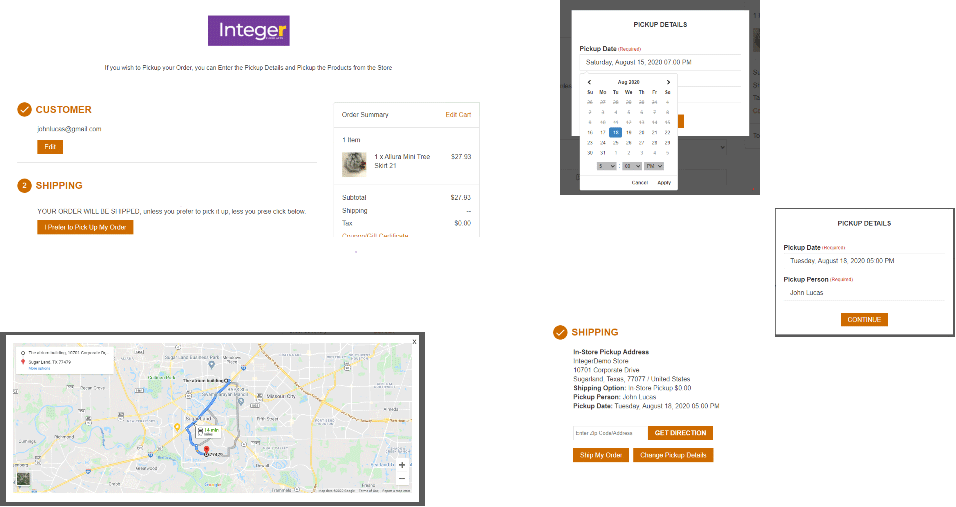Click the Integer logo
956x507 pixels.
(x=249, y=30)
